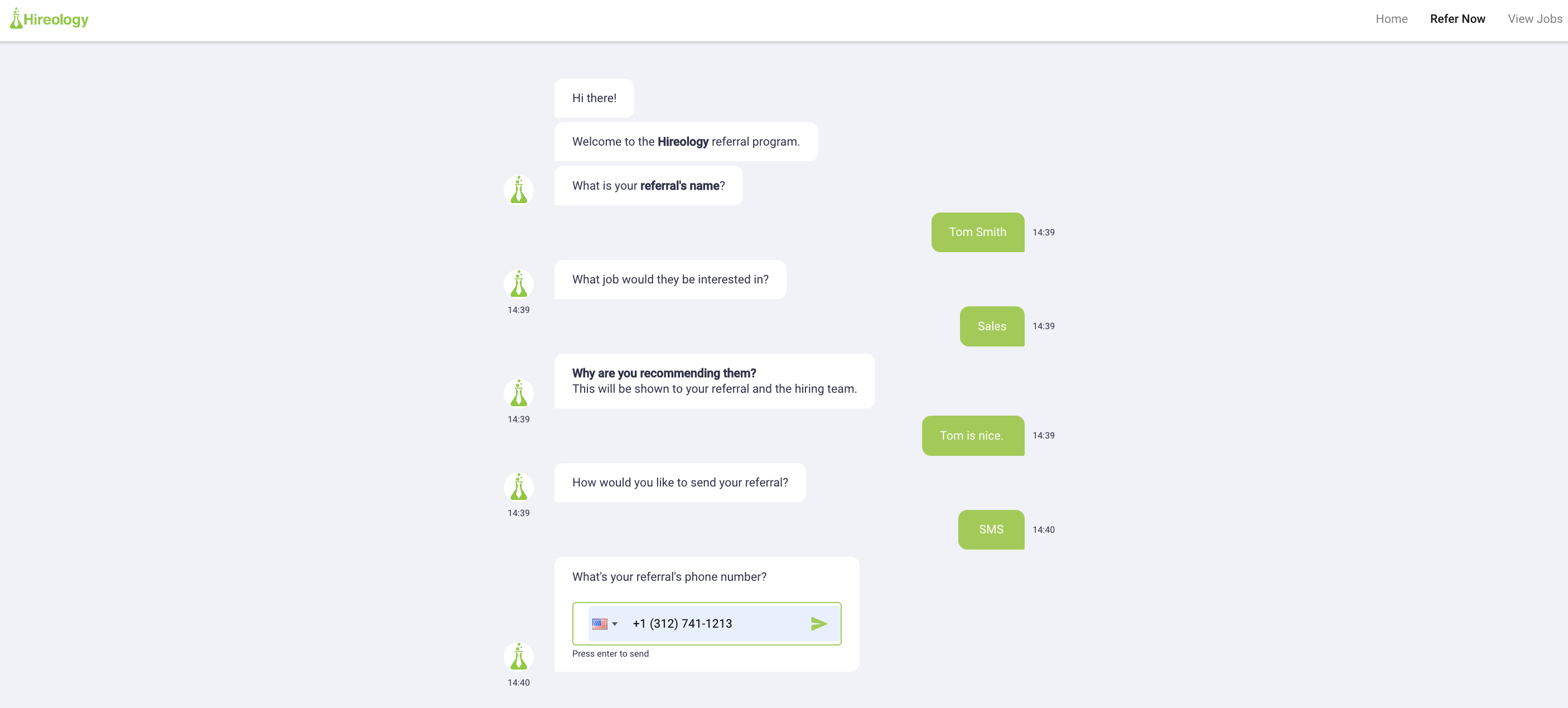Click the phone number input field

coord(715,623)
